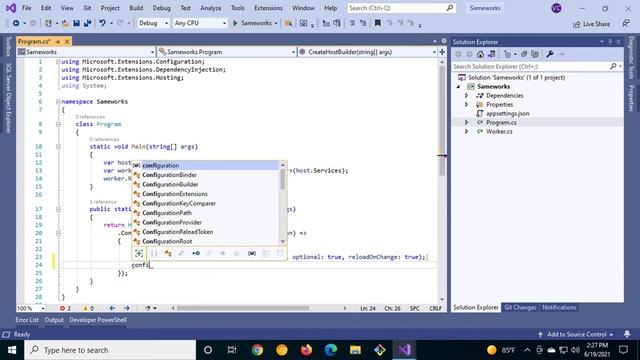640x360 pixels.
Task: Select ConfigurationProvider in IntelliSense list
Action: point(172,222)
